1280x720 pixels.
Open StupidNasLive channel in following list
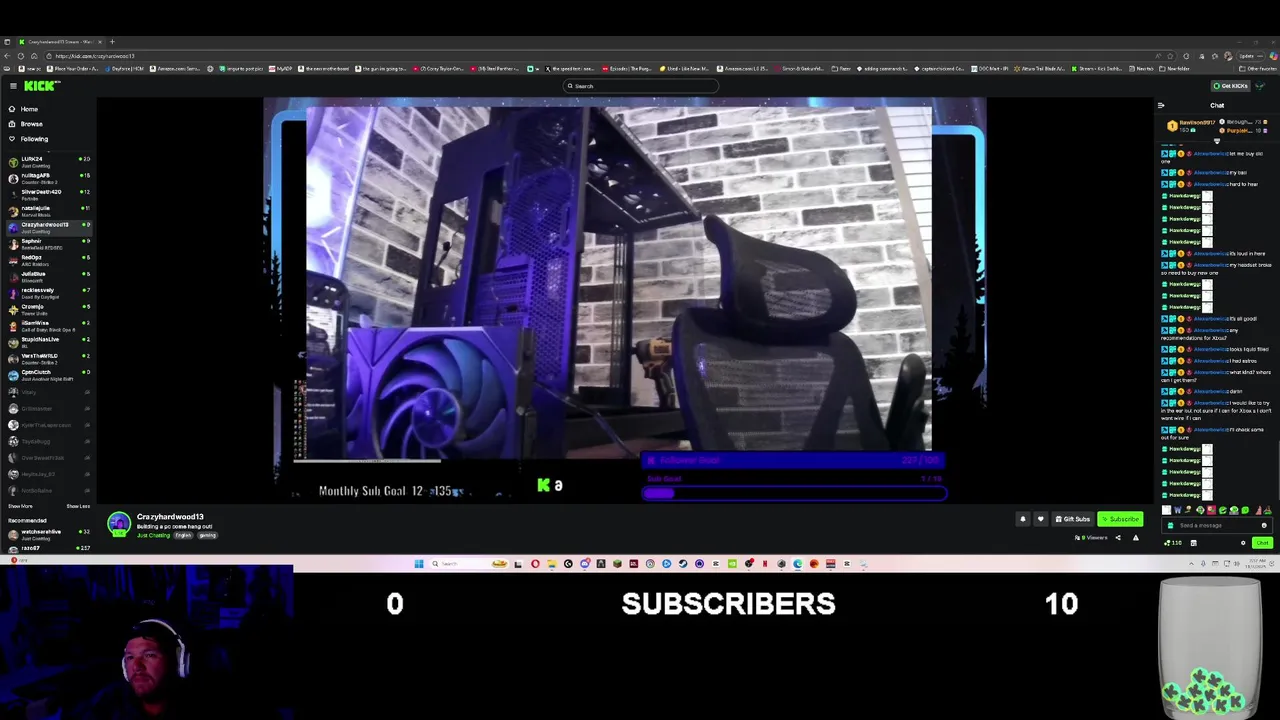[x=48, y=341]
